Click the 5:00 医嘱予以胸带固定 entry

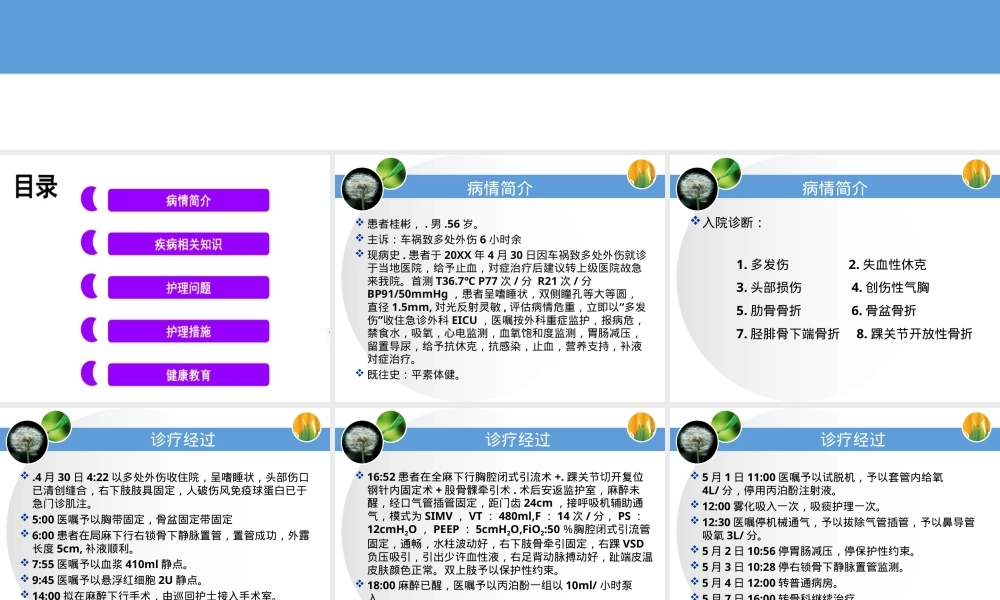coord(132,519)
